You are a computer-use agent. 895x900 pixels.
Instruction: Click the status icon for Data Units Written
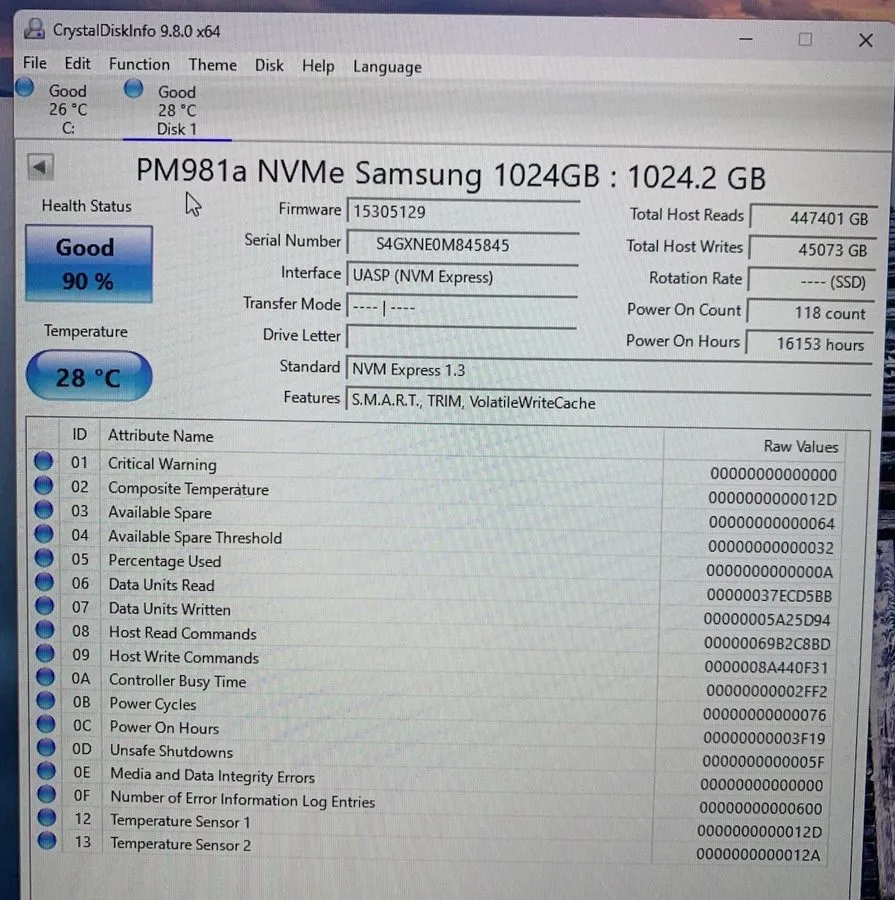(x=45, y=606)
